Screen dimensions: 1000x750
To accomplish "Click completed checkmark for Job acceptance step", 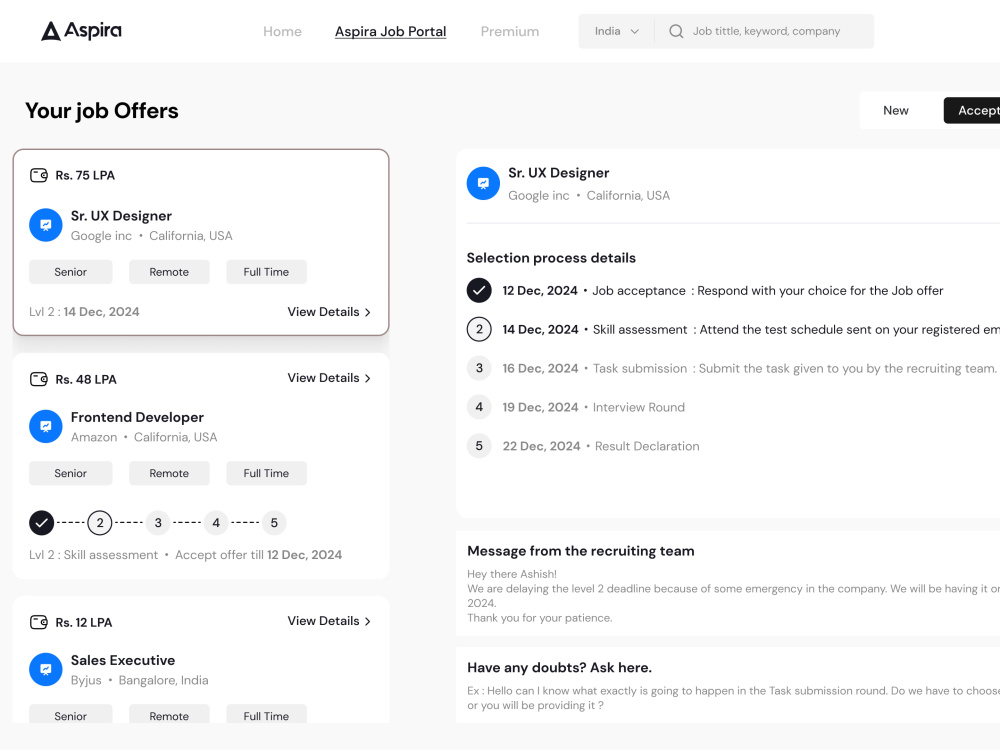I will pyautogui.click(x=479, y=290).
